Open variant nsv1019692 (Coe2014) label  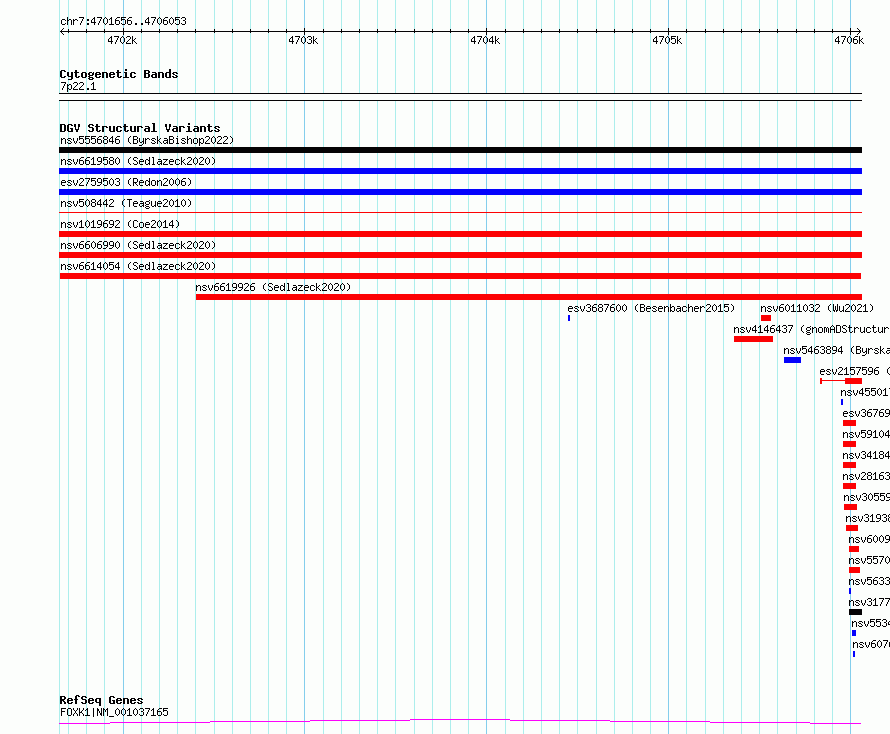click(x=120, y=224)
